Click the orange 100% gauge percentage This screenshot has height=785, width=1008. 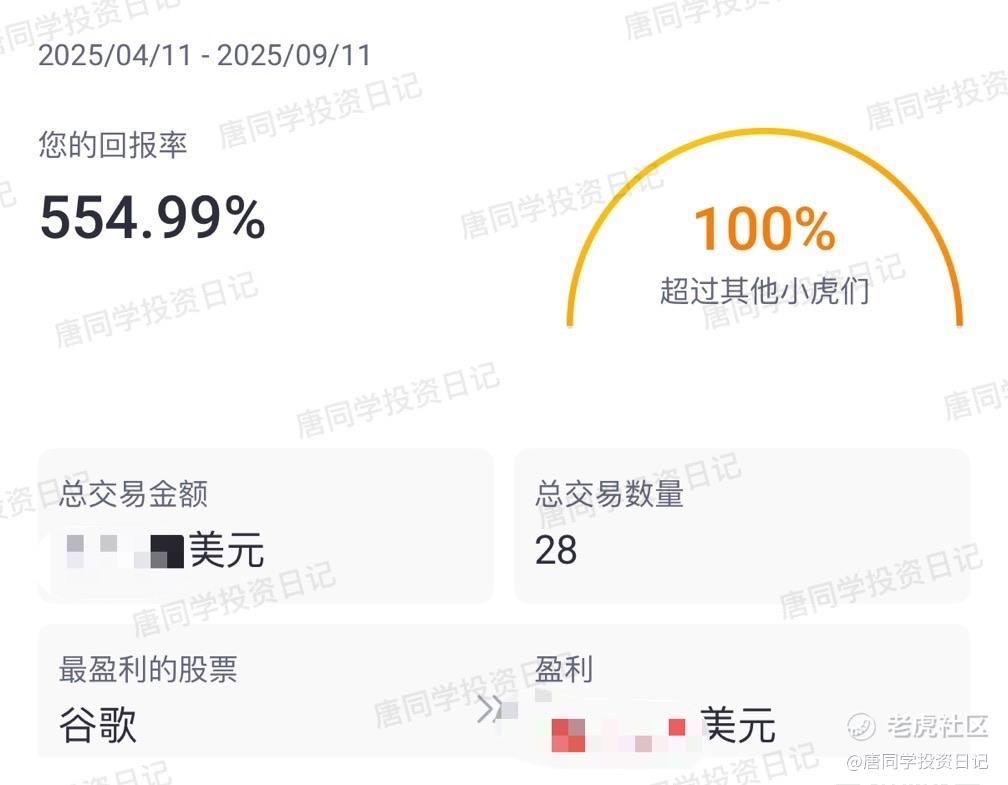coord(764,229)
